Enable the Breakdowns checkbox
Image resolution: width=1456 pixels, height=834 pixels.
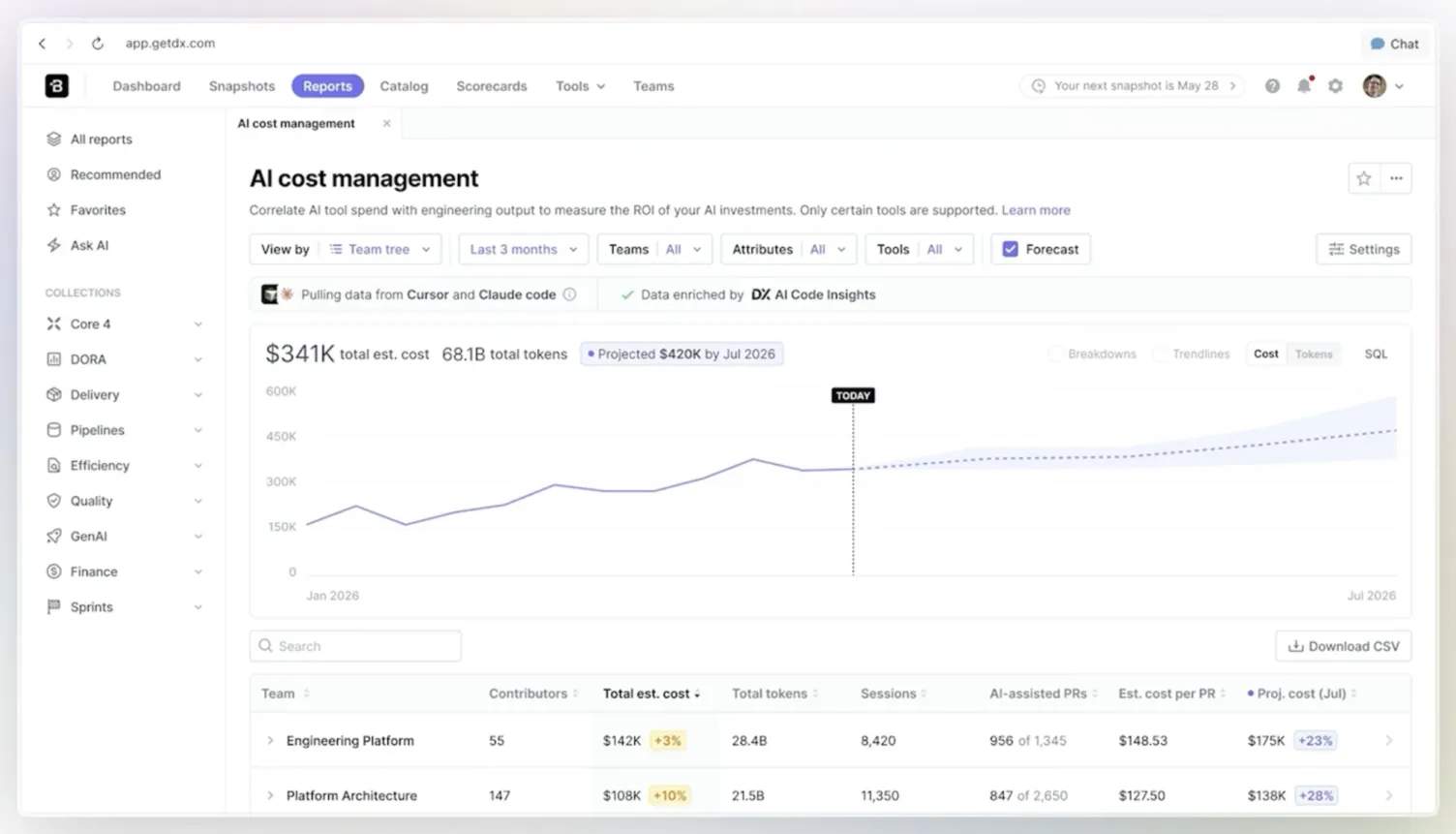1055,354
